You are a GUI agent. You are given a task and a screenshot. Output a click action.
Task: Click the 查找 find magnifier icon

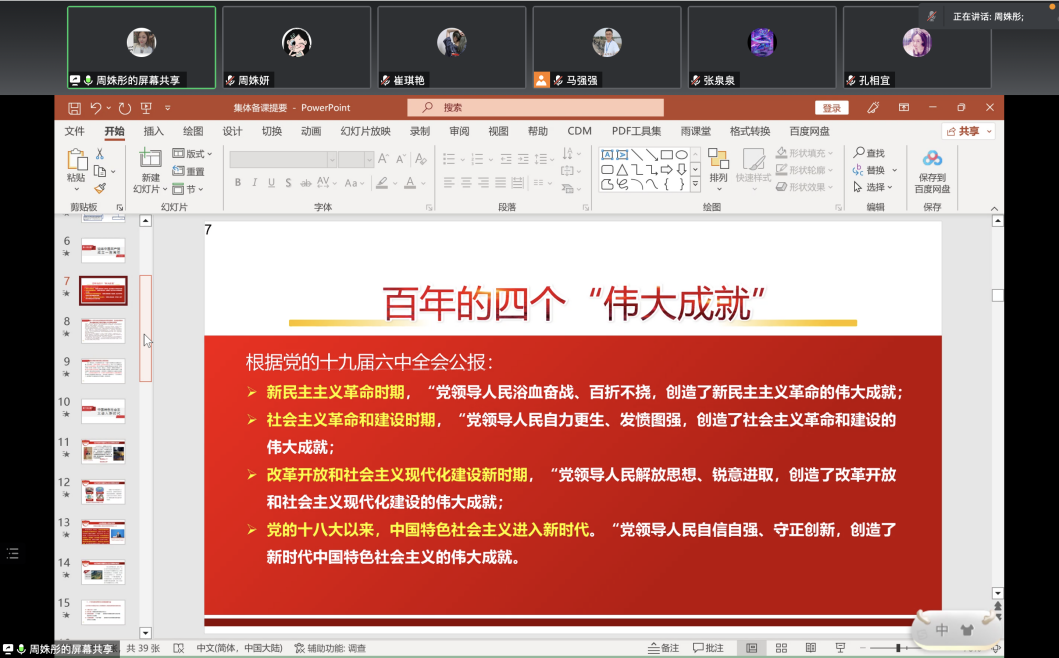point(859,153)
